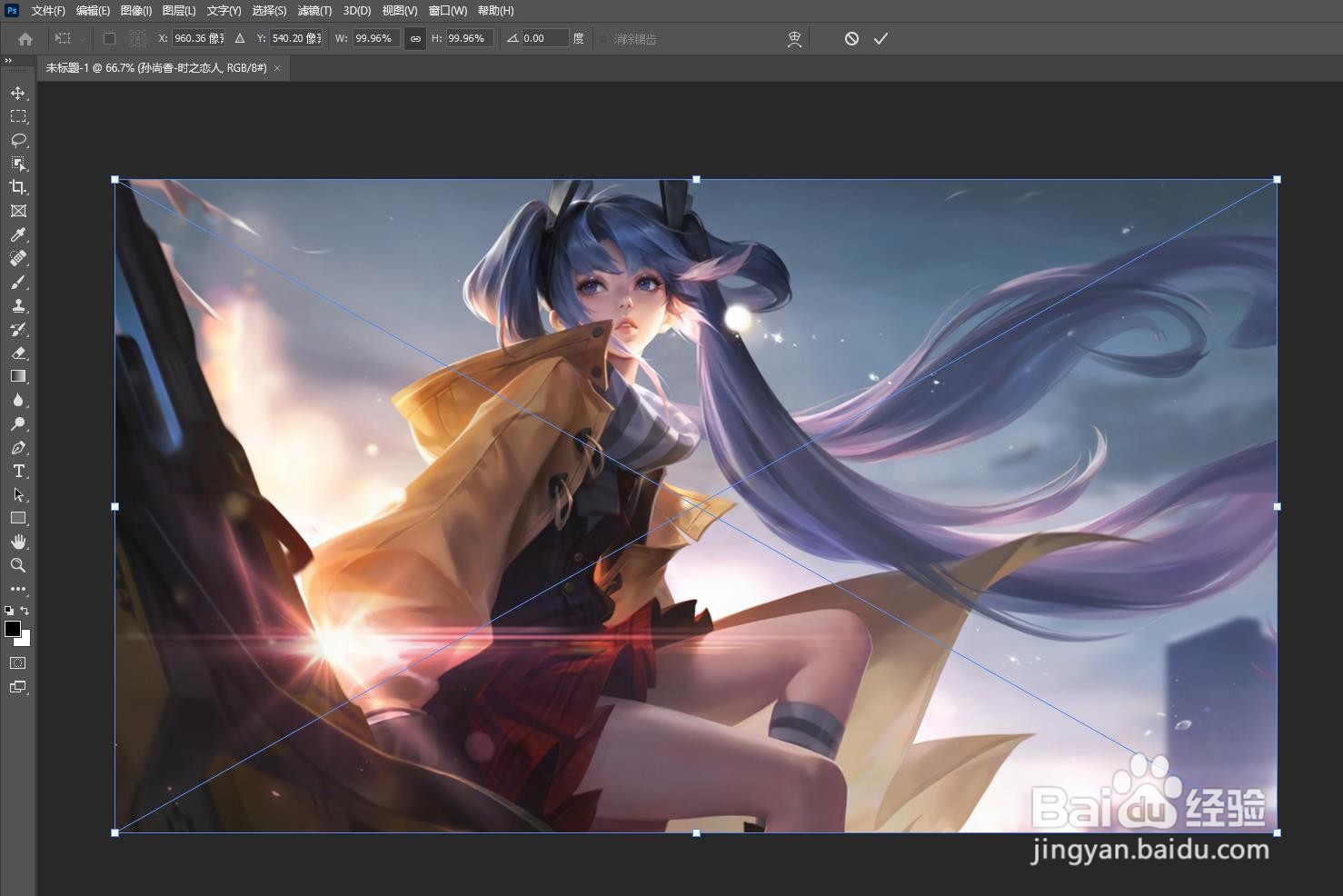Viewport: 1343px width, 896px height.
Task: Select the Hand tool
Action: (x=18, y=542)
